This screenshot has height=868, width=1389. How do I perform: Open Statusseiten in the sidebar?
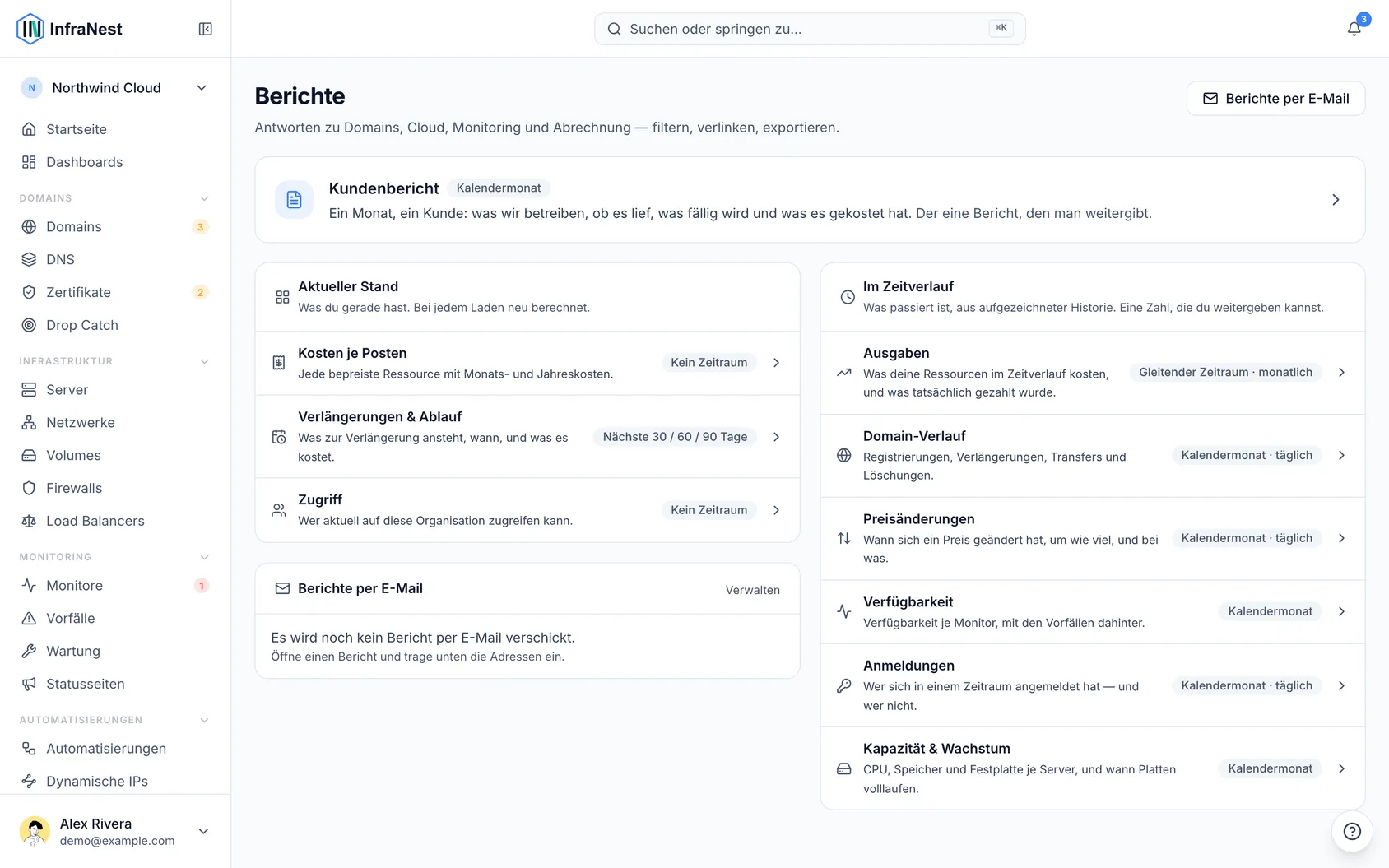point(115,684)
